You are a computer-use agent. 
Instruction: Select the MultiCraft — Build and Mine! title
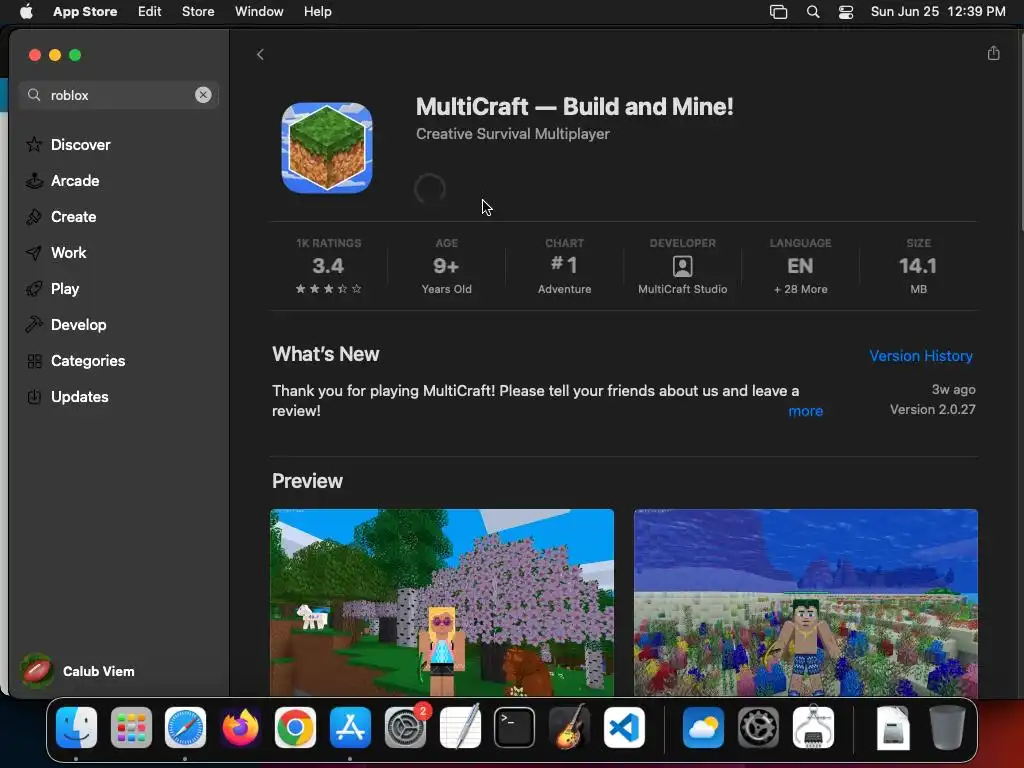[575, 106]
